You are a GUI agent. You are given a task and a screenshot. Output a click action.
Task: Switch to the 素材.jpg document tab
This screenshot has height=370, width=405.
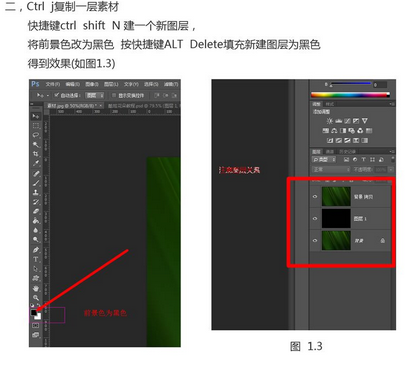(74, 106)
